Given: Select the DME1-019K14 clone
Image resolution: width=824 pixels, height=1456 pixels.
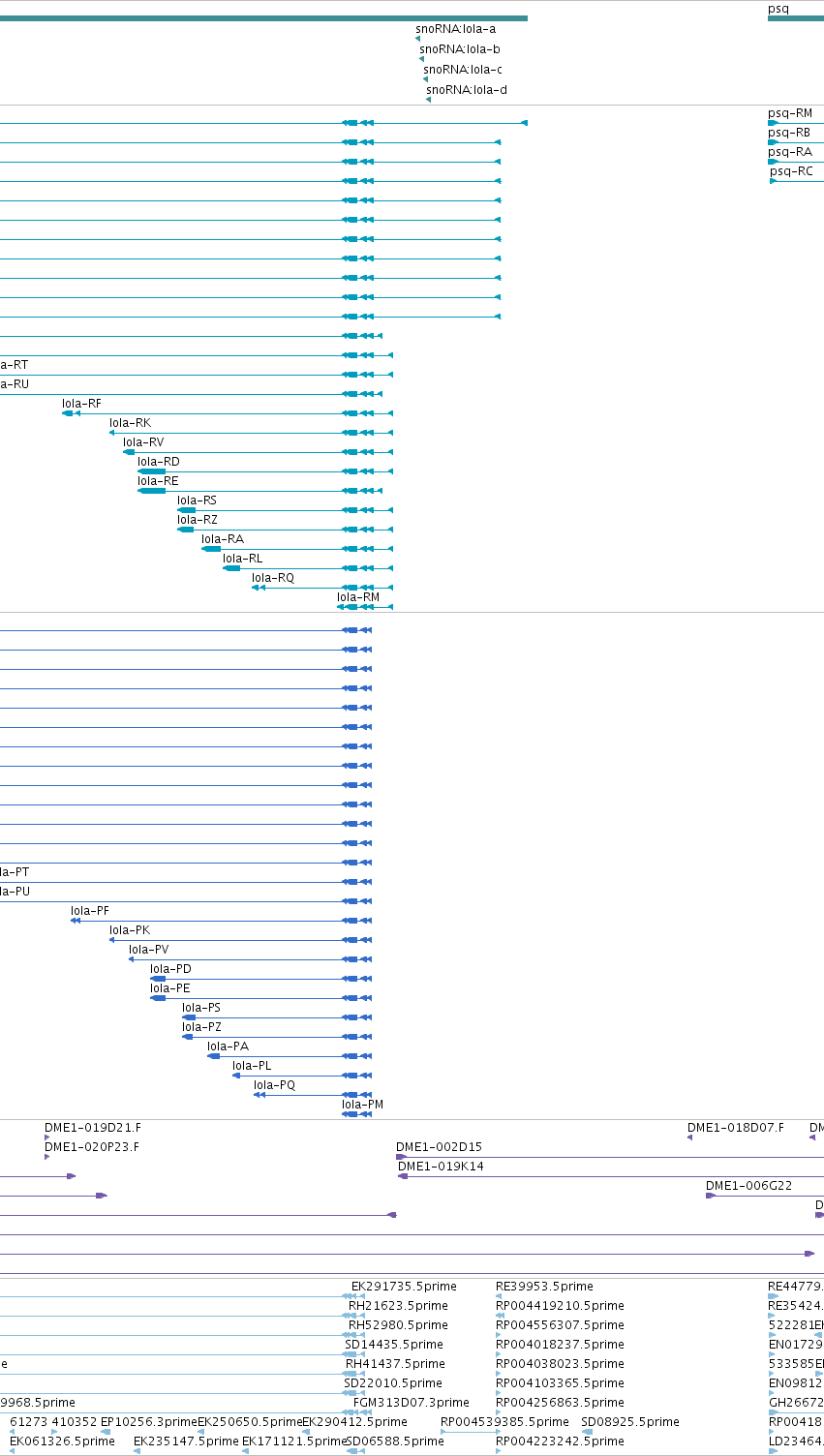Looking at the screenshot, I should point(441,1167).
